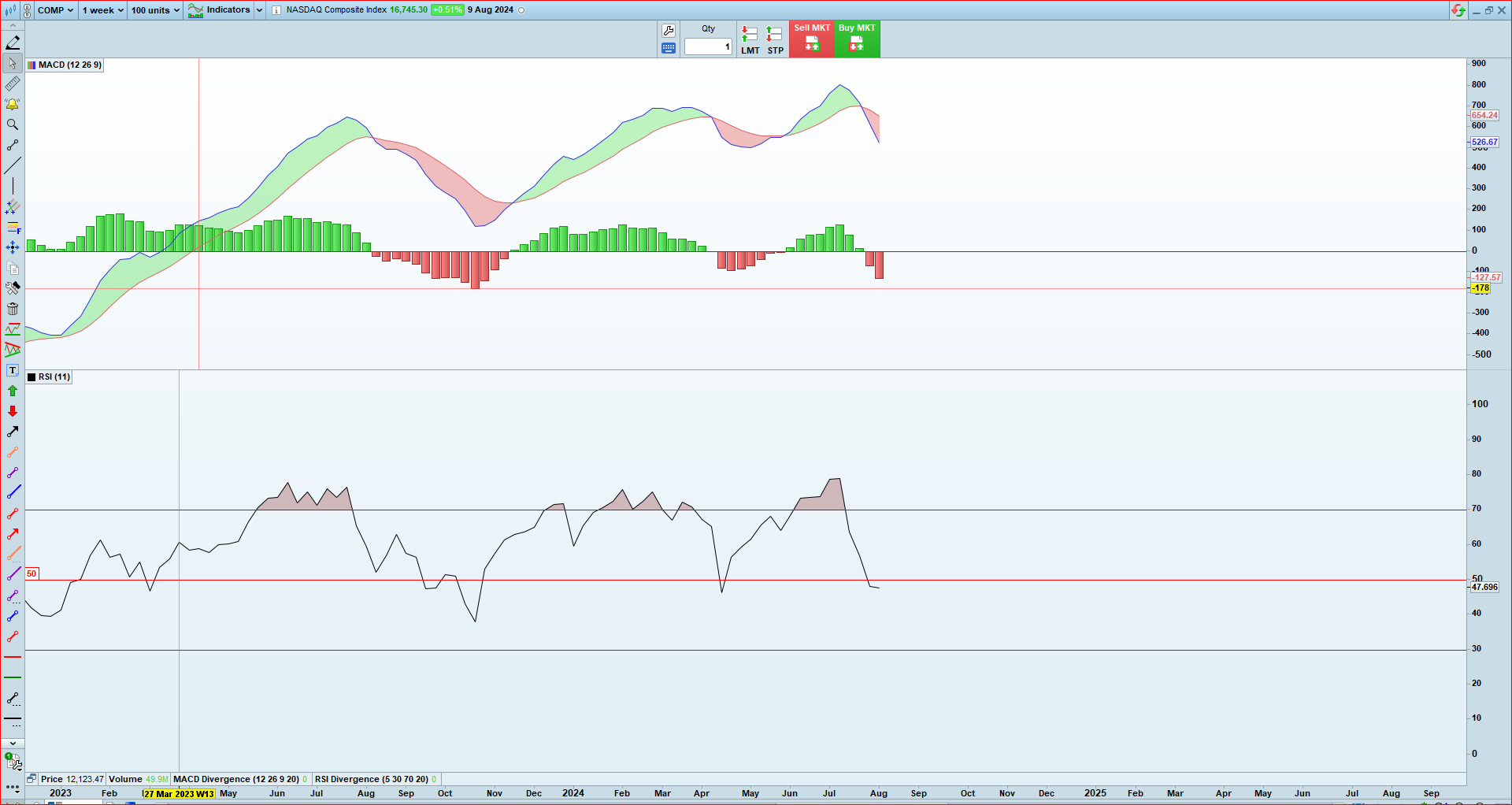Screen dimensions: 1512x805
Task: Select the blue diagonal line preset tool
Action: (13, 493)
